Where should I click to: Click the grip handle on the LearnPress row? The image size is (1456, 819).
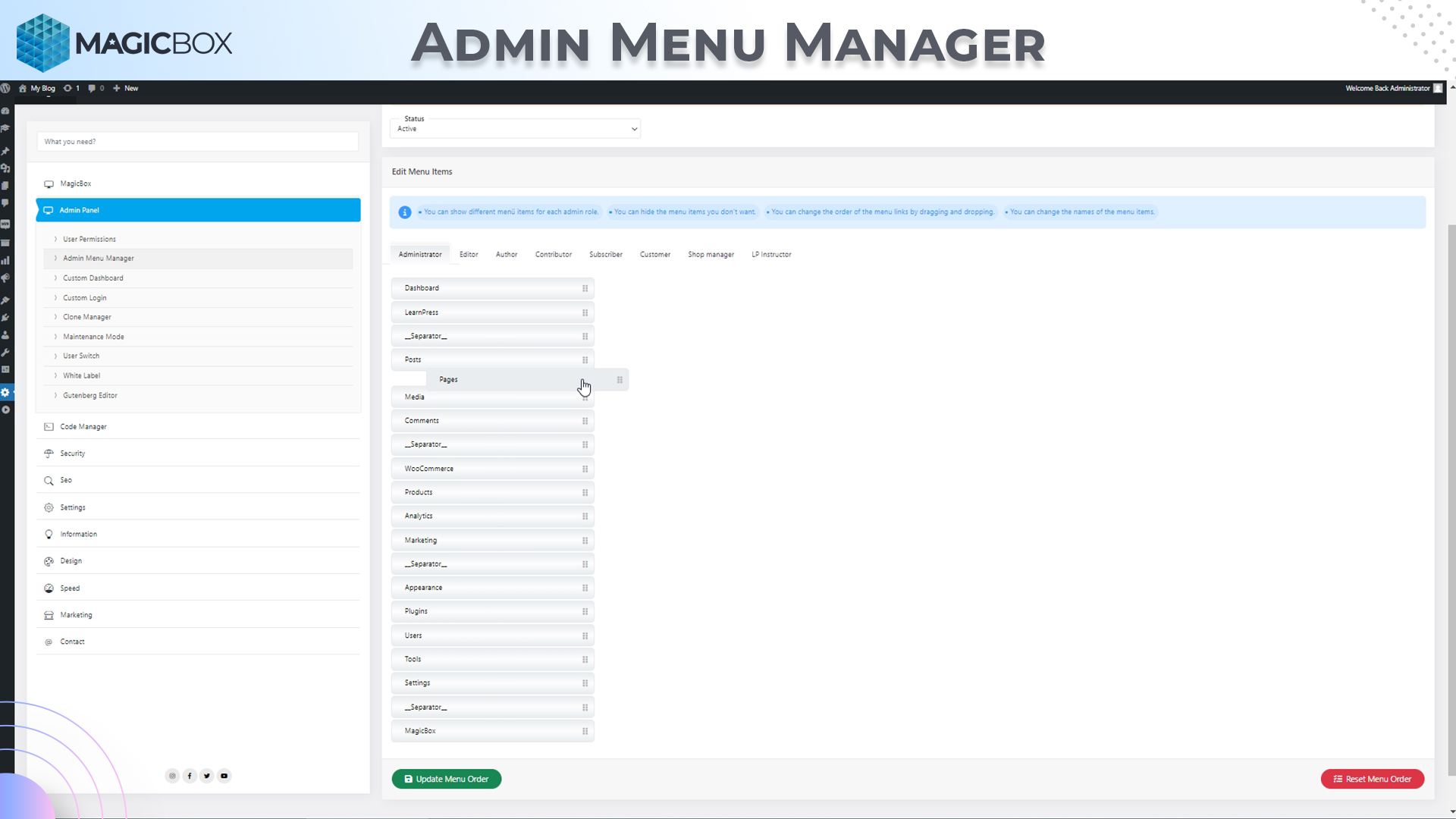585,312
